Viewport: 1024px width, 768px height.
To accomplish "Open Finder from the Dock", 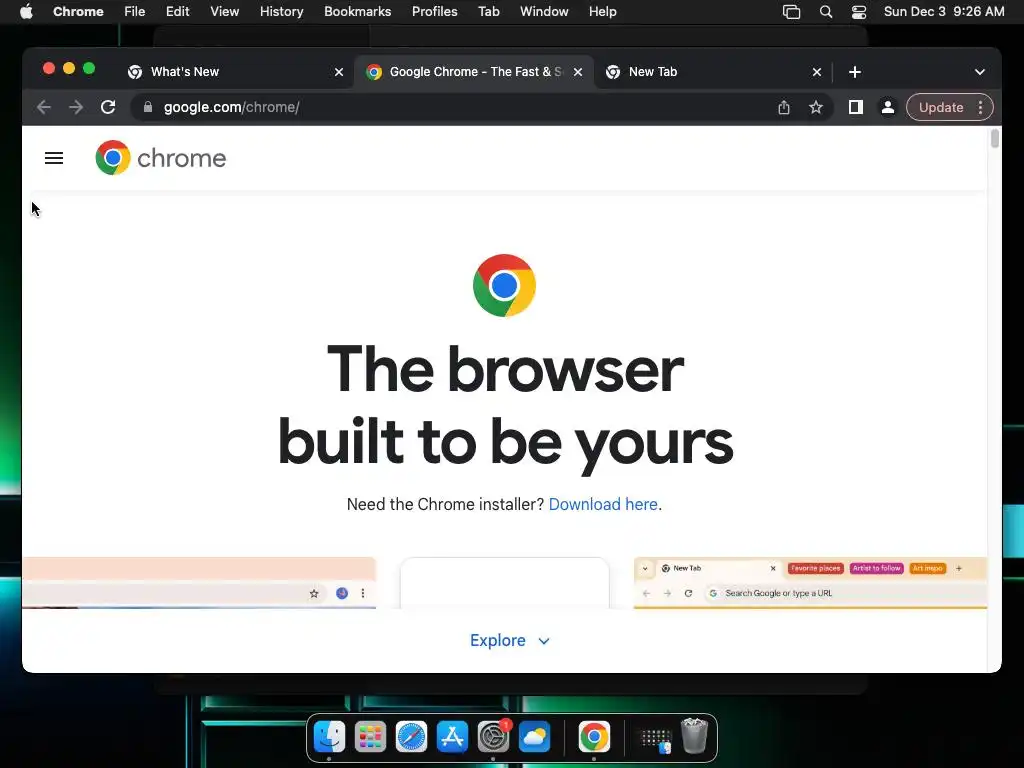I will click(x=329, y=737).
